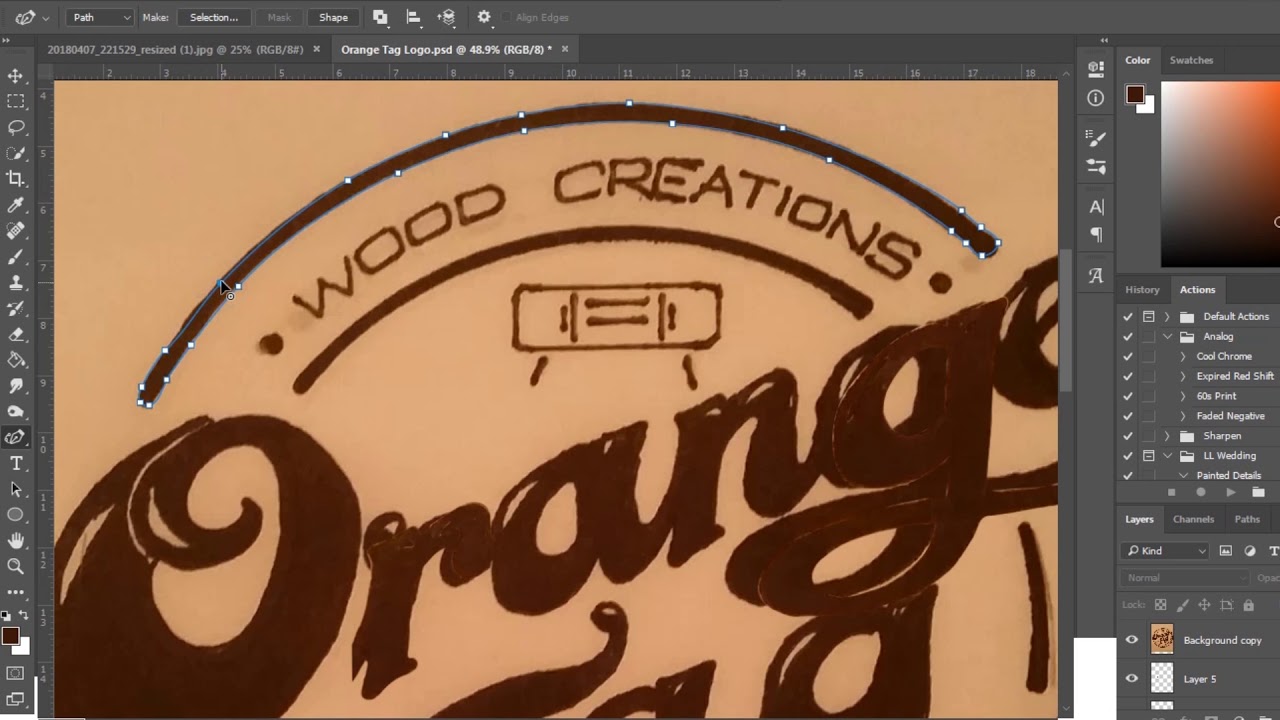Play the selected action
The width and height of the screenshot is (1280, 720).
[1231, 492]
